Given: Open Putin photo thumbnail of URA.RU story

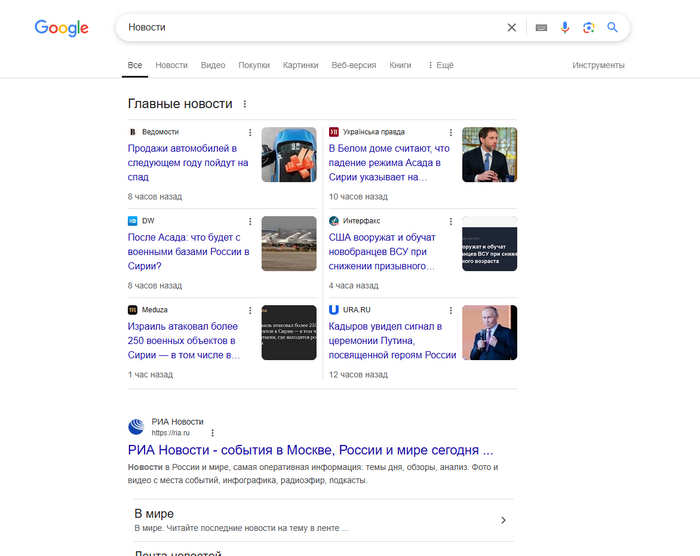Looking at the screenshot, I should [x=489, y=332].
